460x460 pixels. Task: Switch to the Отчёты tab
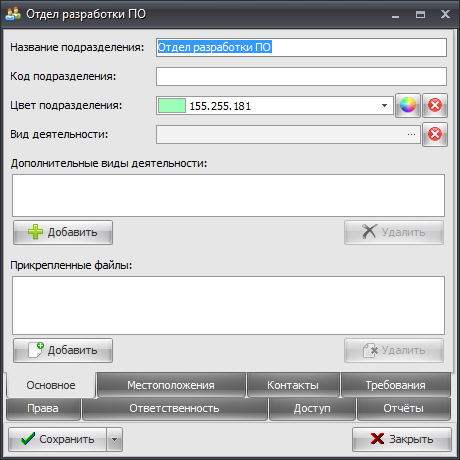[403, 408]
